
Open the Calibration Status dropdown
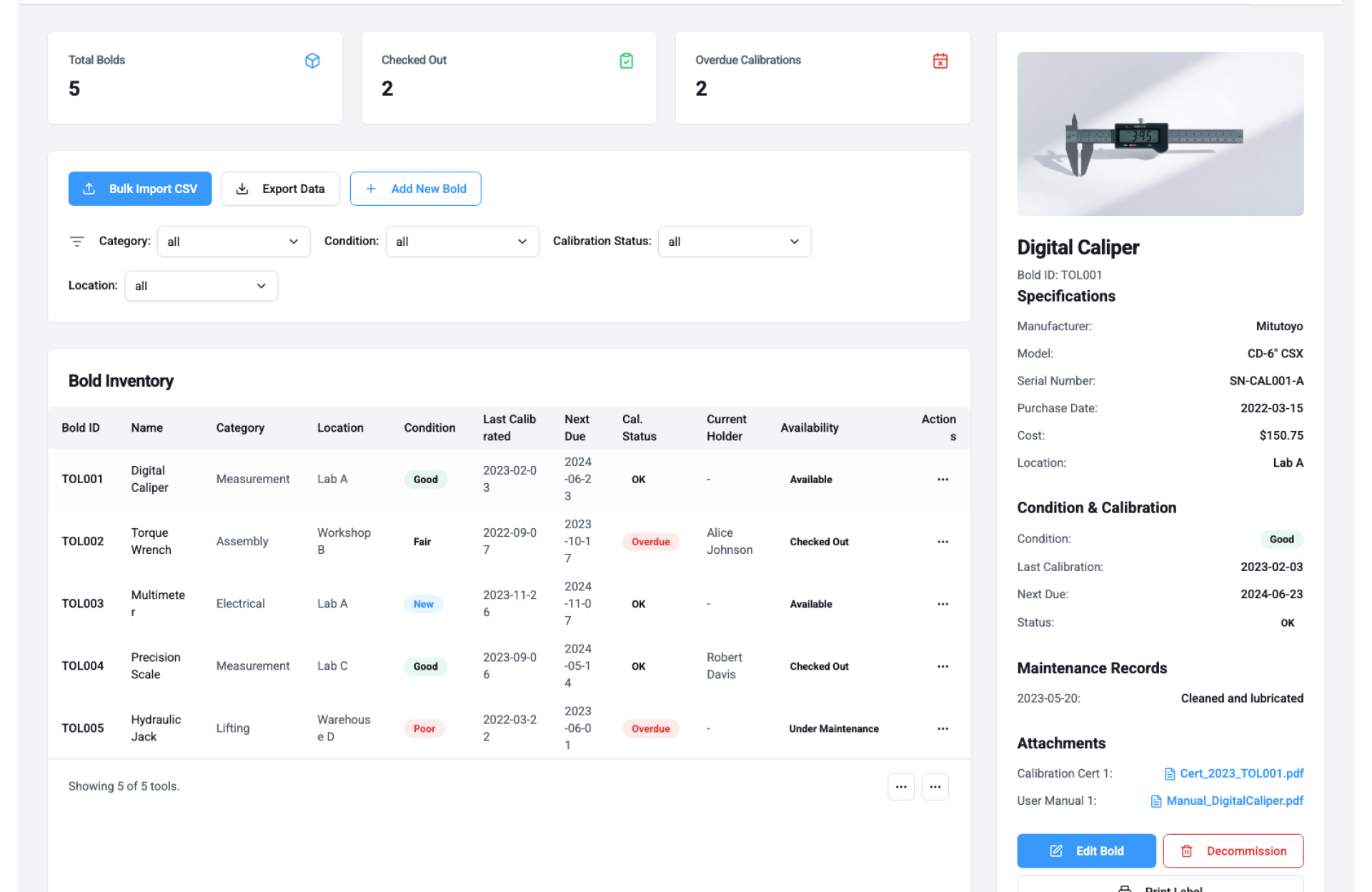coord(734,242)
